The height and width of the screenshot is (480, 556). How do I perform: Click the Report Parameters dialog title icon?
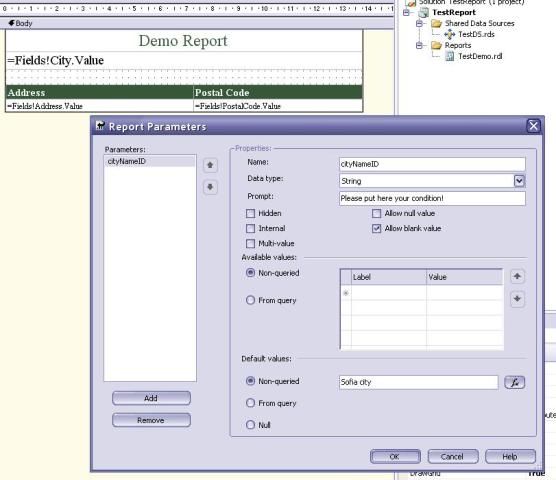[x=101, y=126]
